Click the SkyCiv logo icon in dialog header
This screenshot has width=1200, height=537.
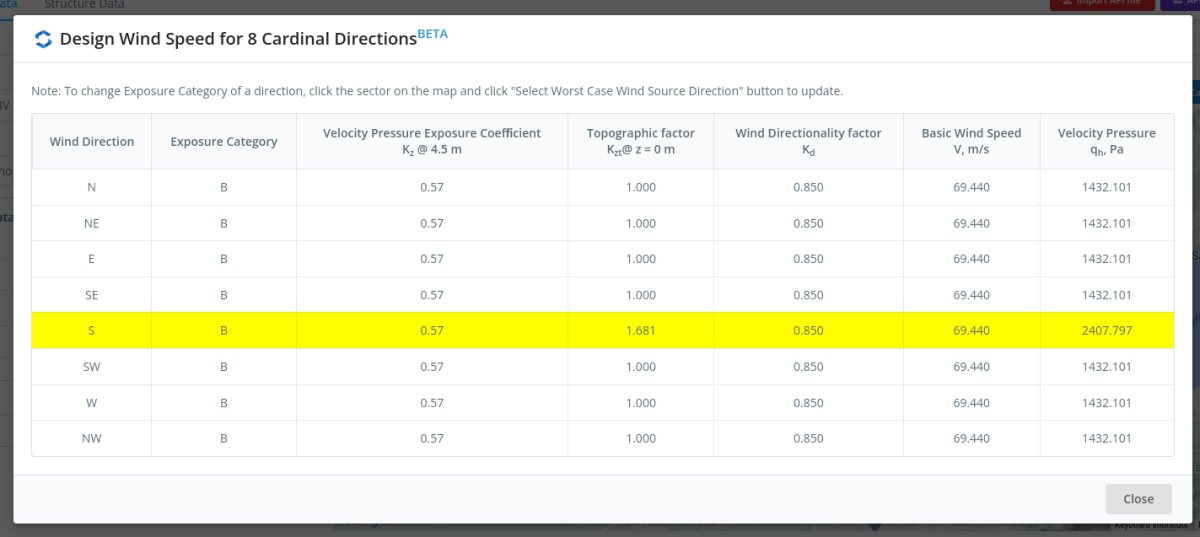[43, 39]
